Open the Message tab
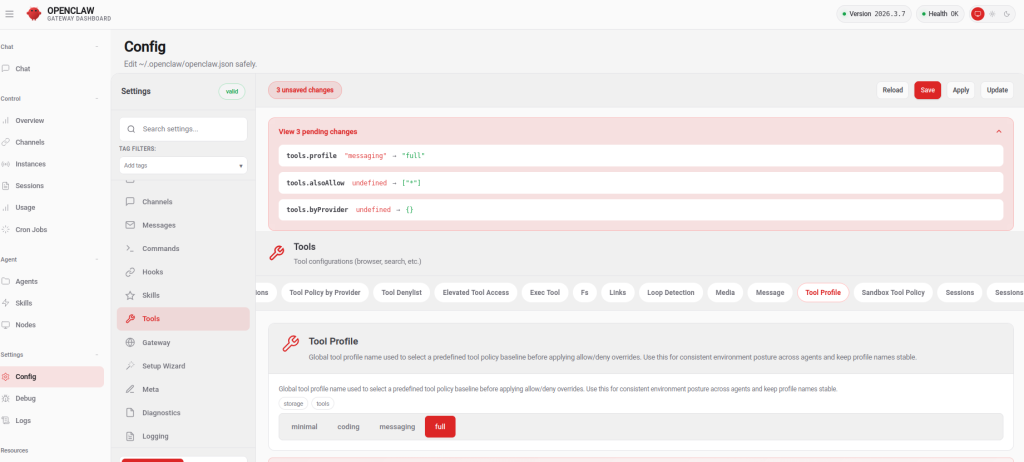The height and width of the screenshot is (462, 1024). (x=770, y=293)
